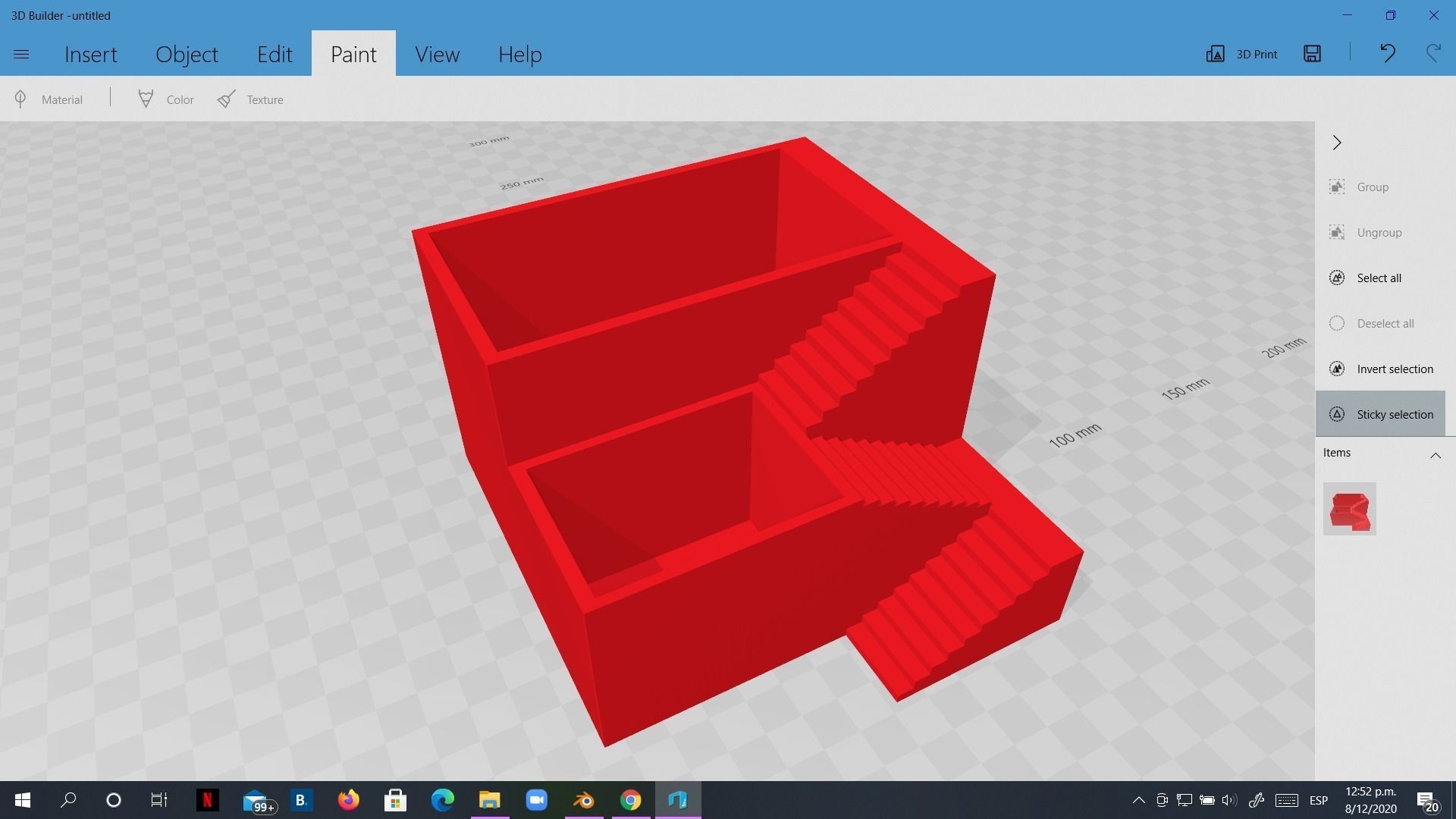The height and width of the screenshot is (819, 1456).
Task: Start 3D Print of the model
Action: click(1242, 54)
